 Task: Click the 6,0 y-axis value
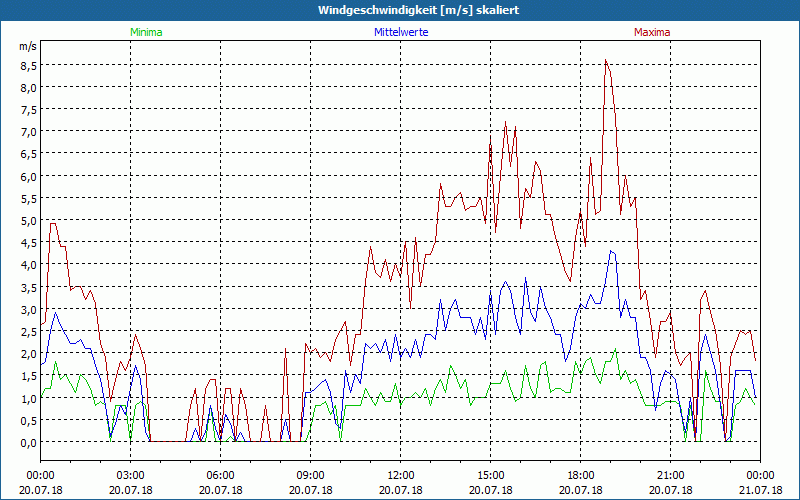[29, 177]
